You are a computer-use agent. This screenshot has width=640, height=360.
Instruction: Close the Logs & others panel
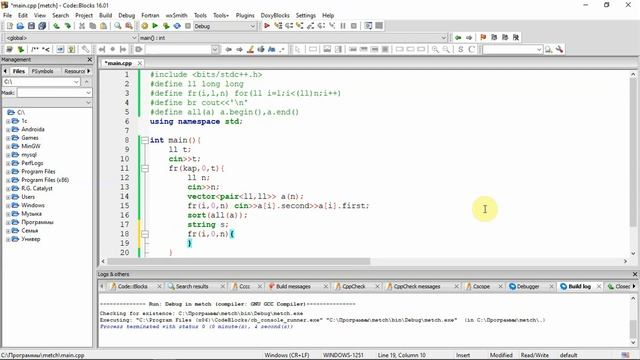[x=635, y=274]
